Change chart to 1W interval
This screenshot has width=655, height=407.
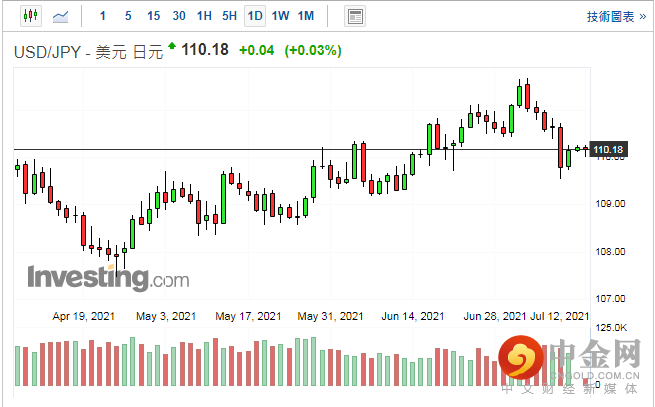click(280, 16)
